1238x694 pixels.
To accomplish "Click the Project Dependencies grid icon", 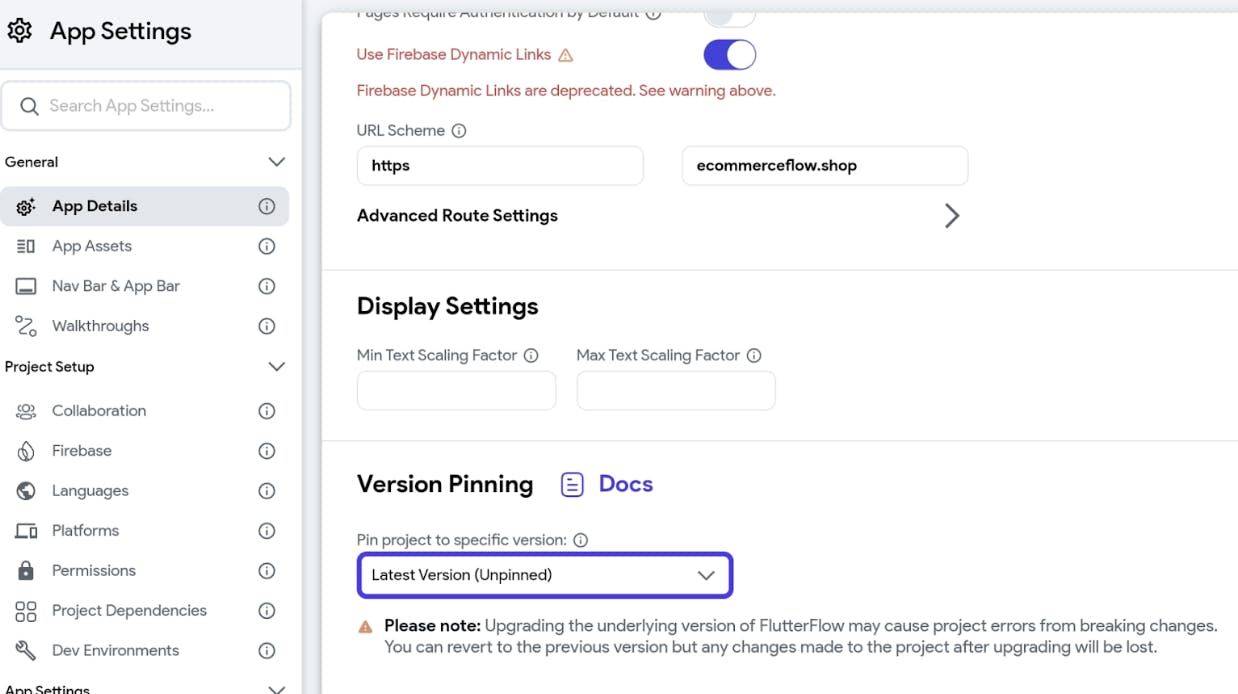I will click(x=26, y=611).
